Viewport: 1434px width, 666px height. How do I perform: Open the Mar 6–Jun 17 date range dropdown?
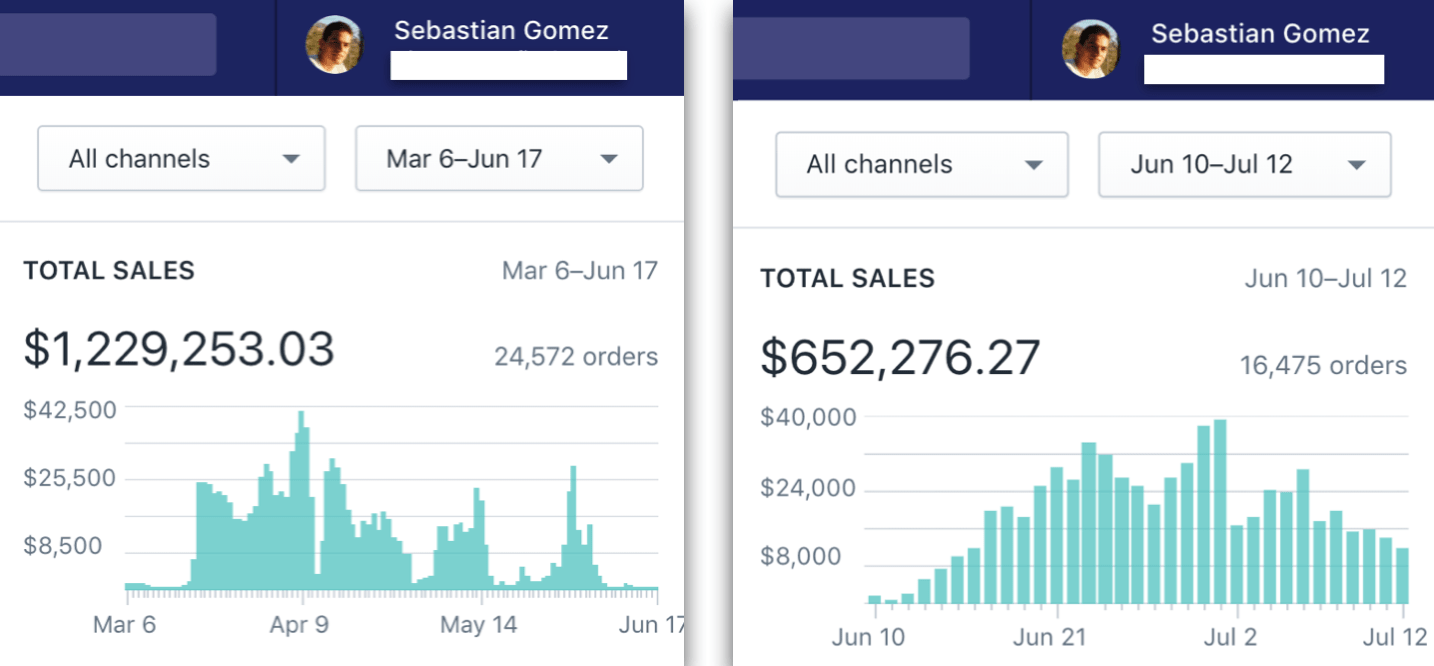pyautogui.click(x=499, y=158)
